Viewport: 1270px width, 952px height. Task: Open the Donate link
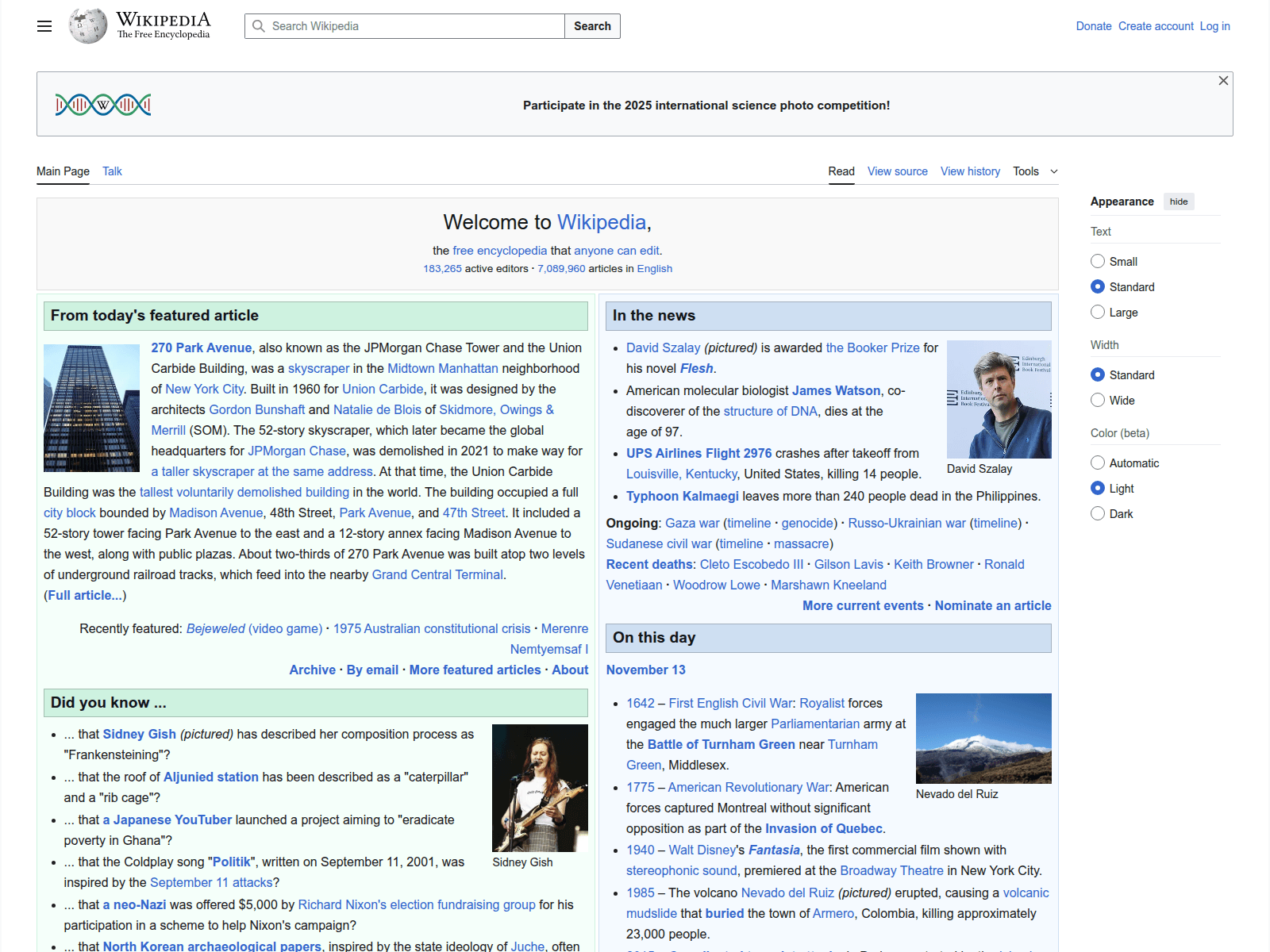click(1094, 26)
